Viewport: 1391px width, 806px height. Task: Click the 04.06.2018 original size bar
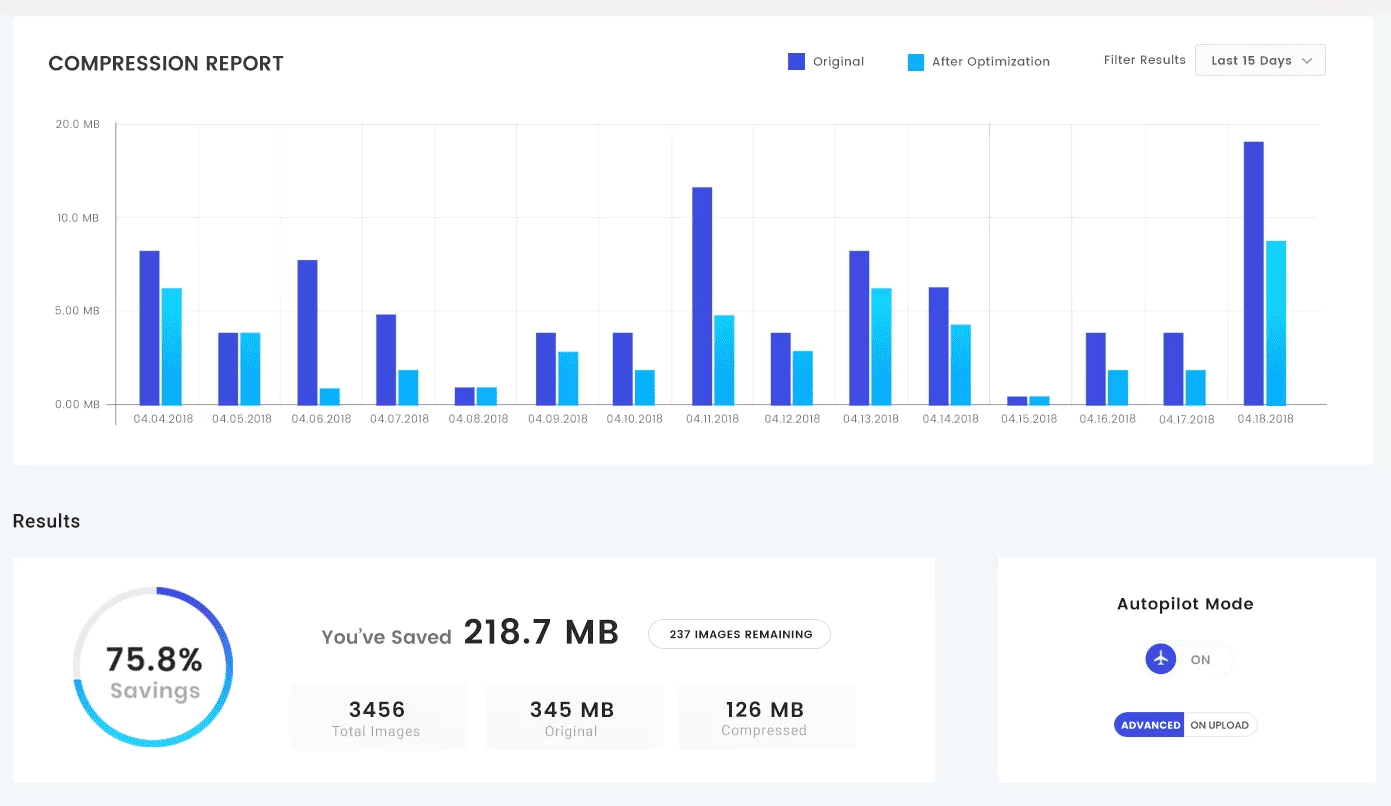tap(307, 332)
